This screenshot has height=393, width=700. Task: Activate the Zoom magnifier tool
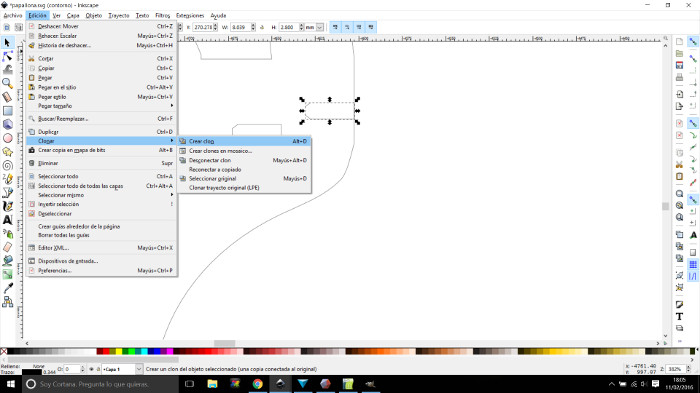tap(7, 83)
